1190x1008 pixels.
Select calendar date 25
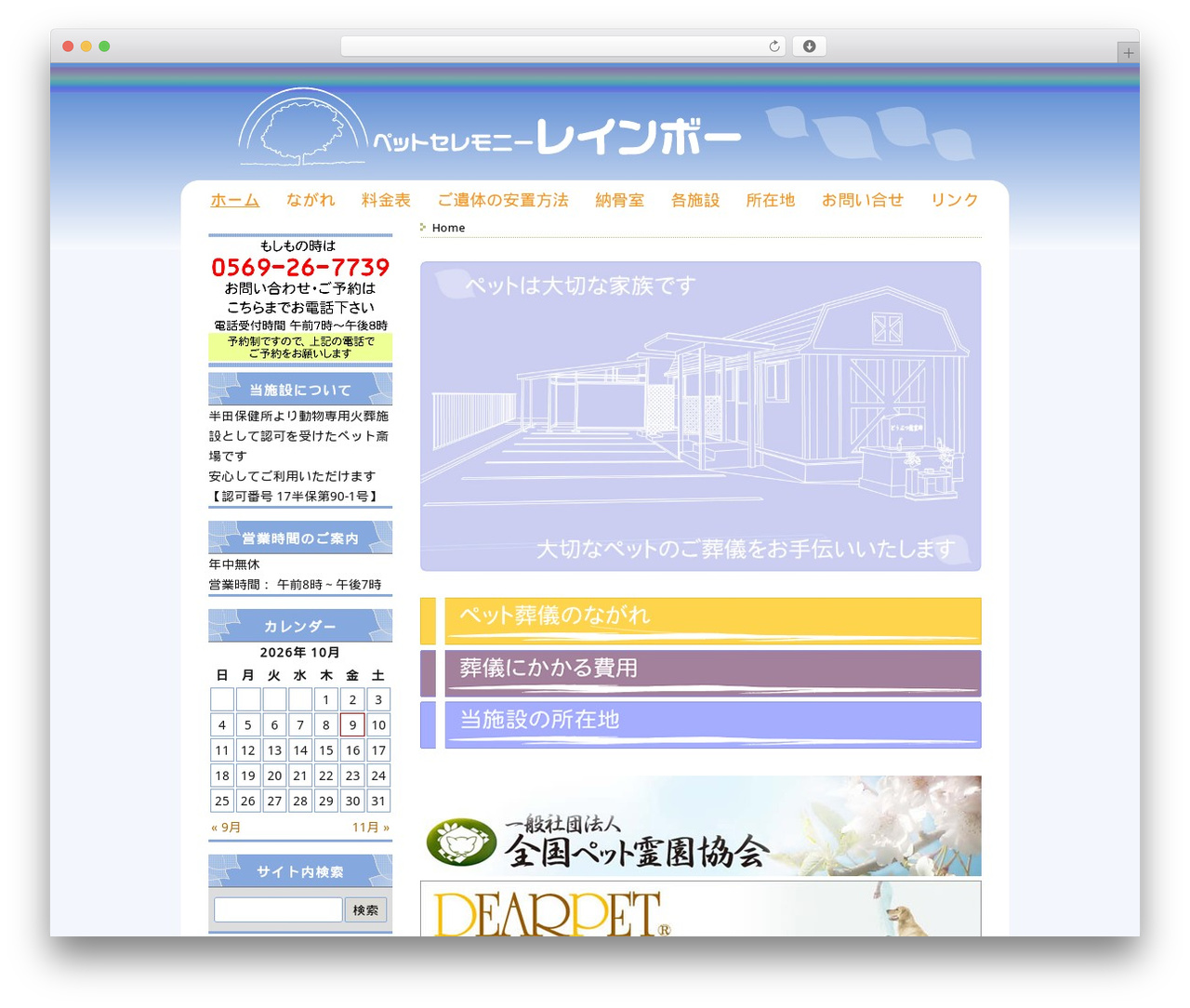coord(222,801)
